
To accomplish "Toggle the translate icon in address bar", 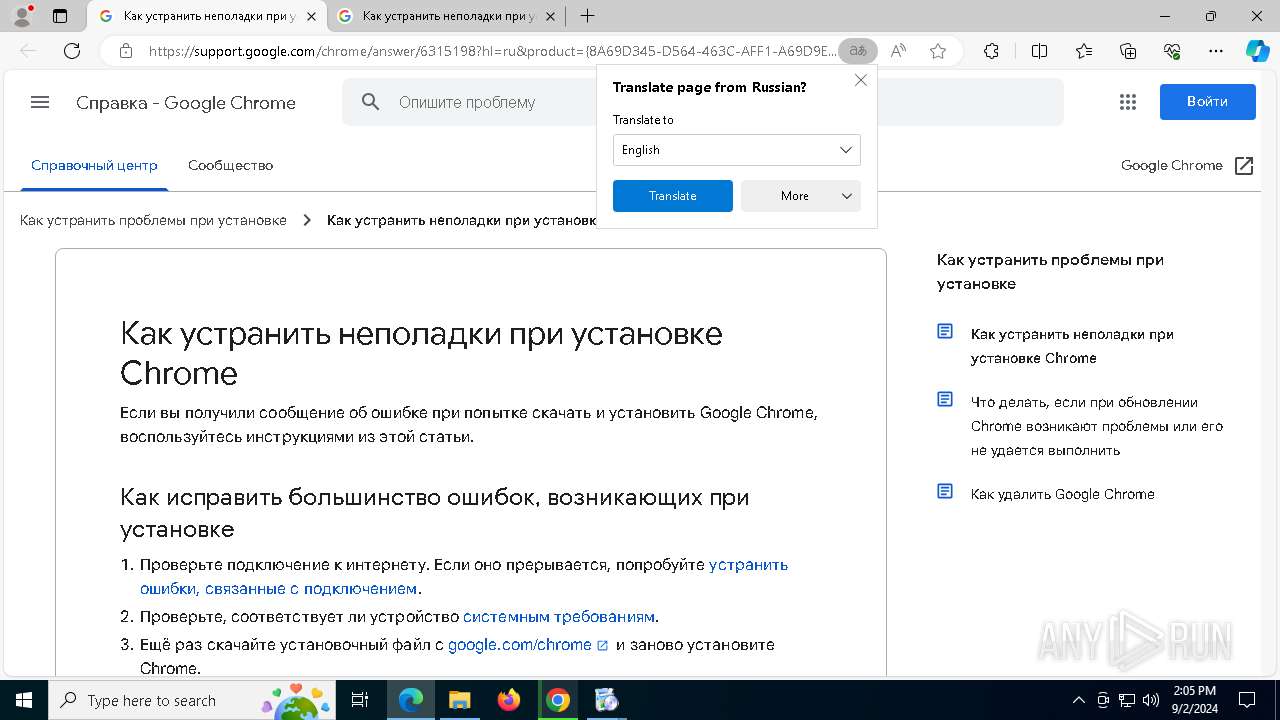I will [x=857, y=51].
